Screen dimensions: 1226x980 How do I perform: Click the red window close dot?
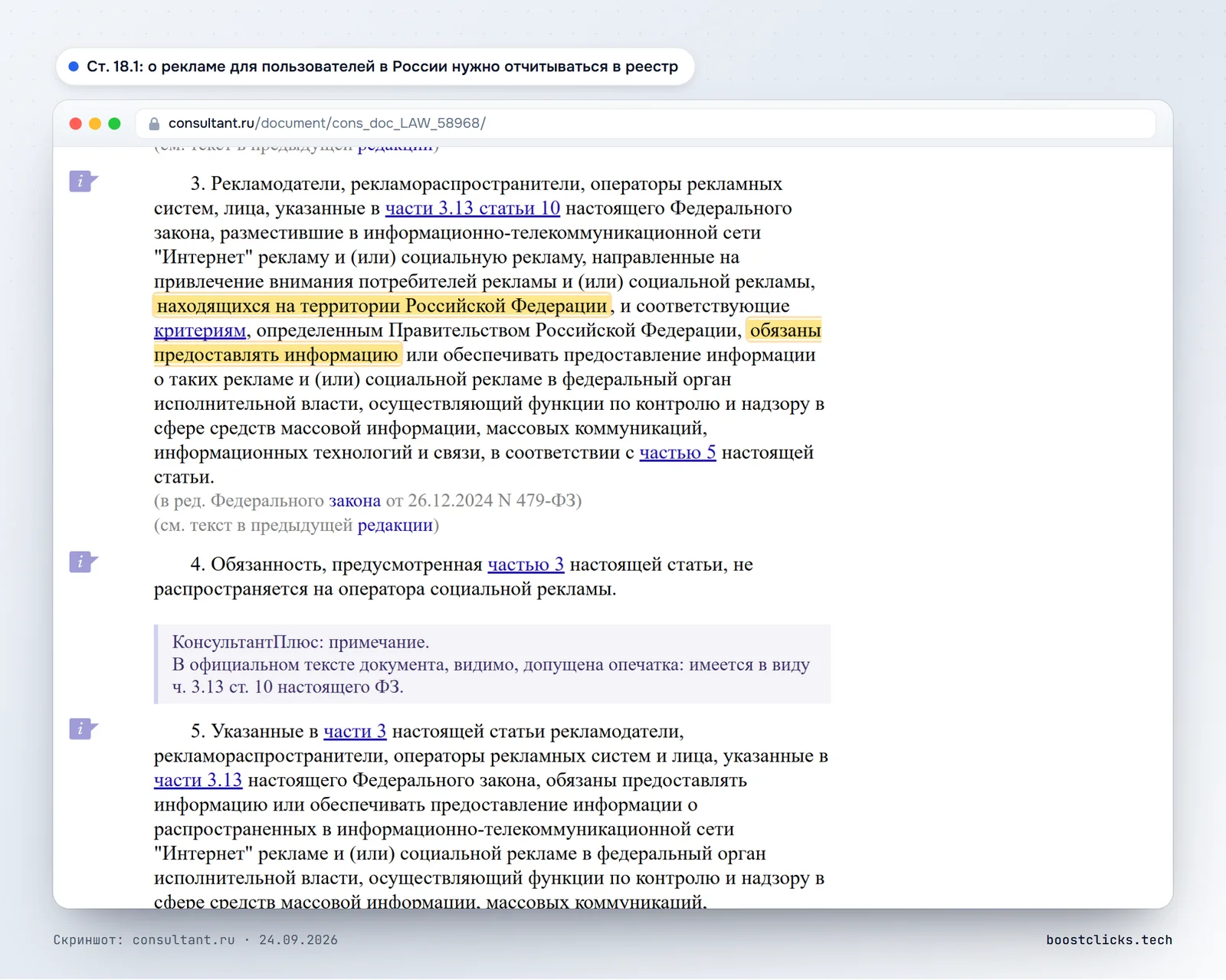[75, 123]
